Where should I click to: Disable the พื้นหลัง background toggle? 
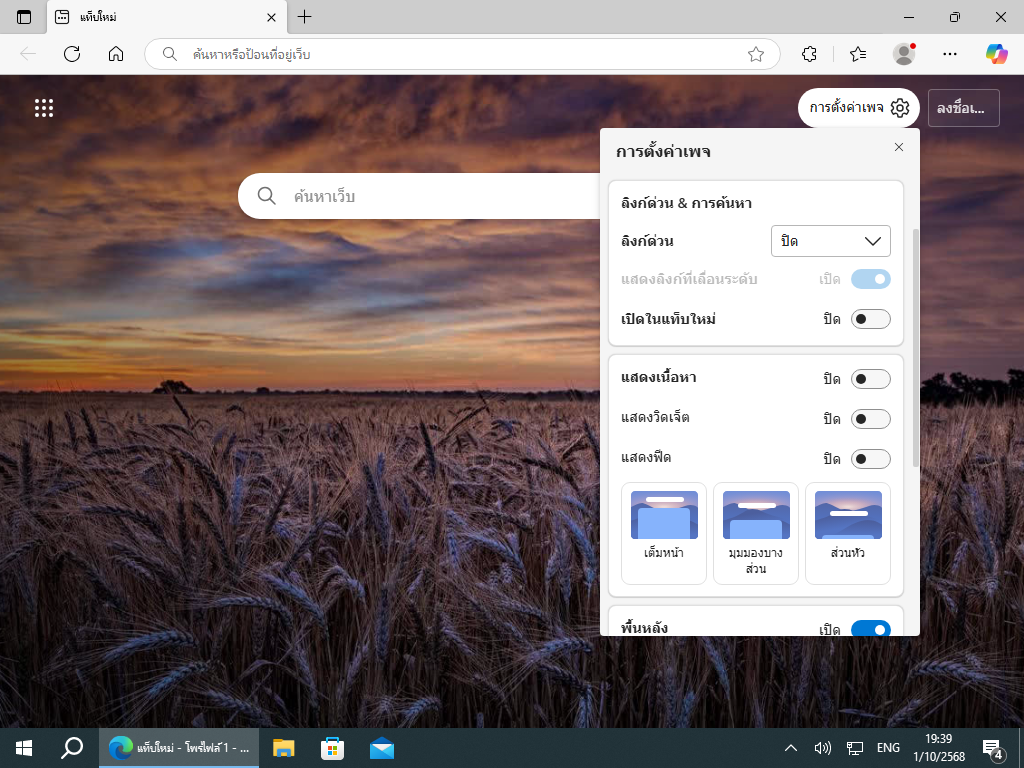[870, 629]
